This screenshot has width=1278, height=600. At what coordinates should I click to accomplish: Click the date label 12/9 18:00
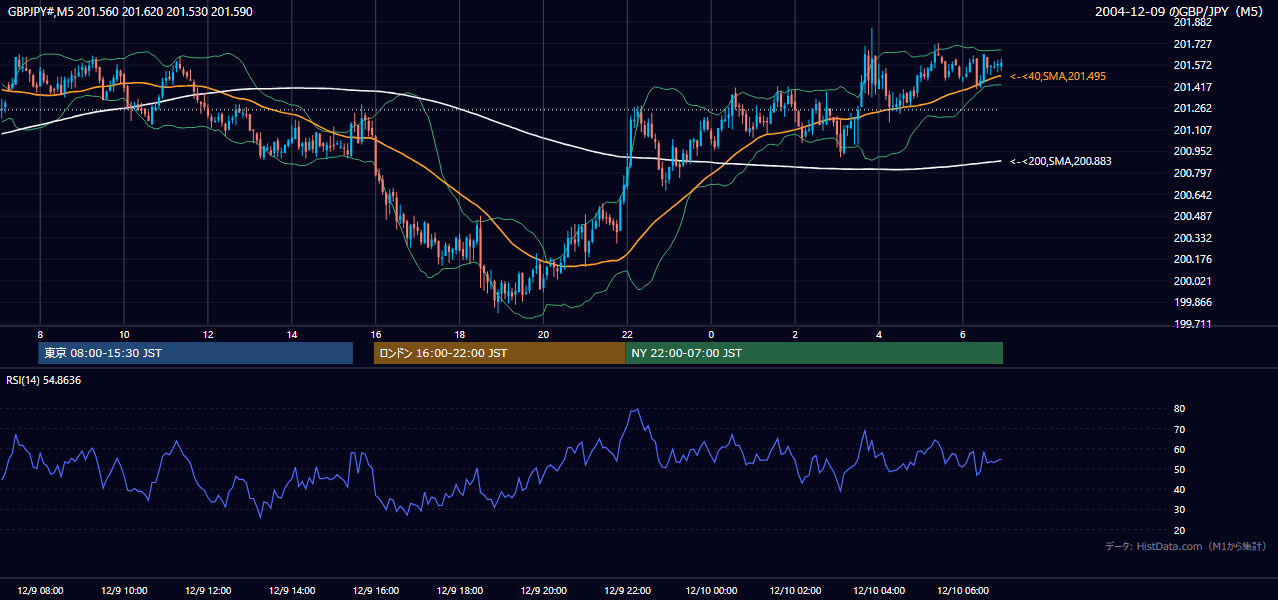pyautogui.click(x=459, y=590)
